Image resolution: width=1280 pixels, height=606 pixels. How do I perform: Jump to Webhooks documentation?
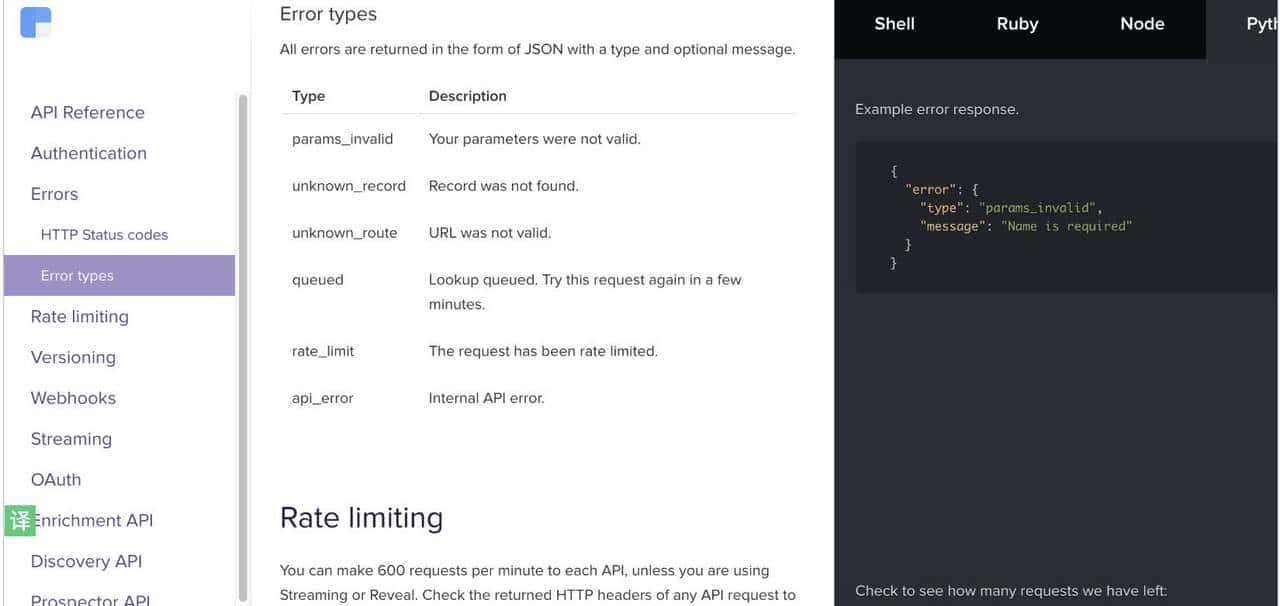point(73,398)
